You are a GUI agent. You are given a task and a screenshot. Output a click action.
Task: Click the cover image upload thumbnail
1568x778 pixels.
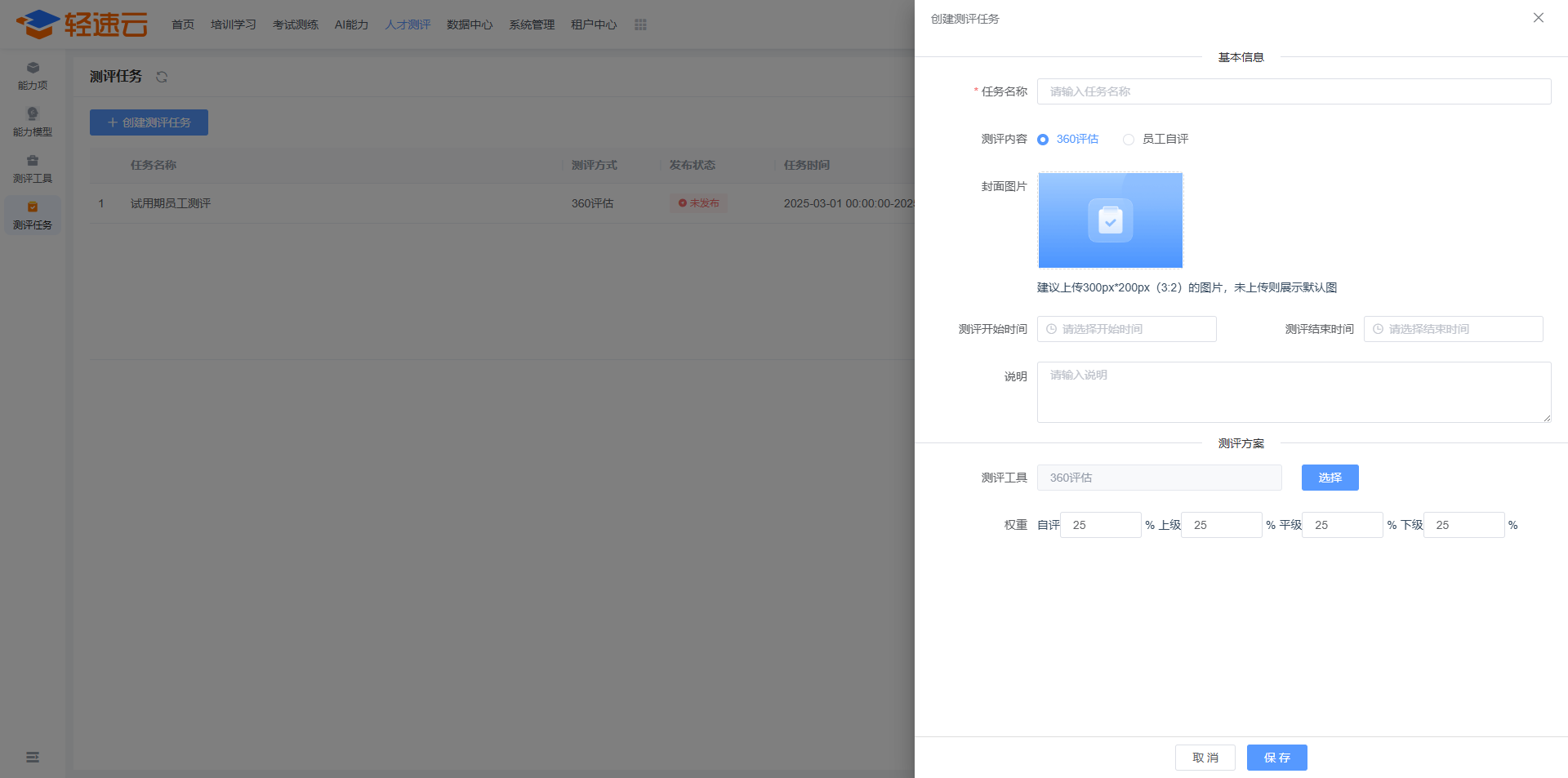[1110, 220]
